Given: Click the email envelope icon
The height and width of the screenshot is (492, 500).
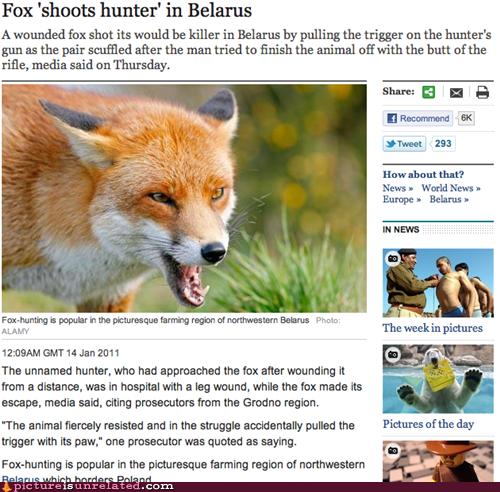Looking at the screenshot, I should (456, 93).
